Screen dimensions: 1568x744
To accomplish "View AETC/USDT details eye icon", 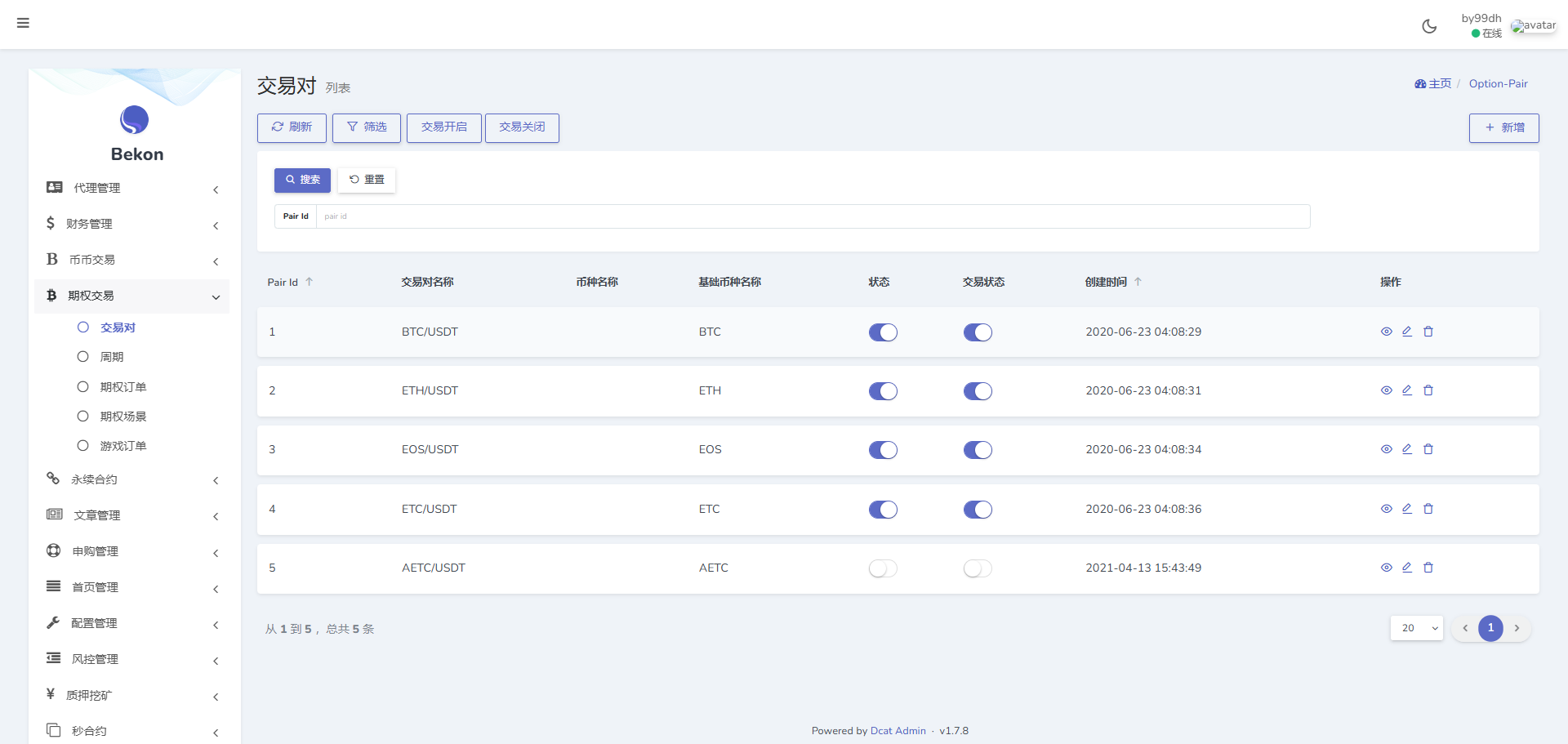I will [1386, 568].
